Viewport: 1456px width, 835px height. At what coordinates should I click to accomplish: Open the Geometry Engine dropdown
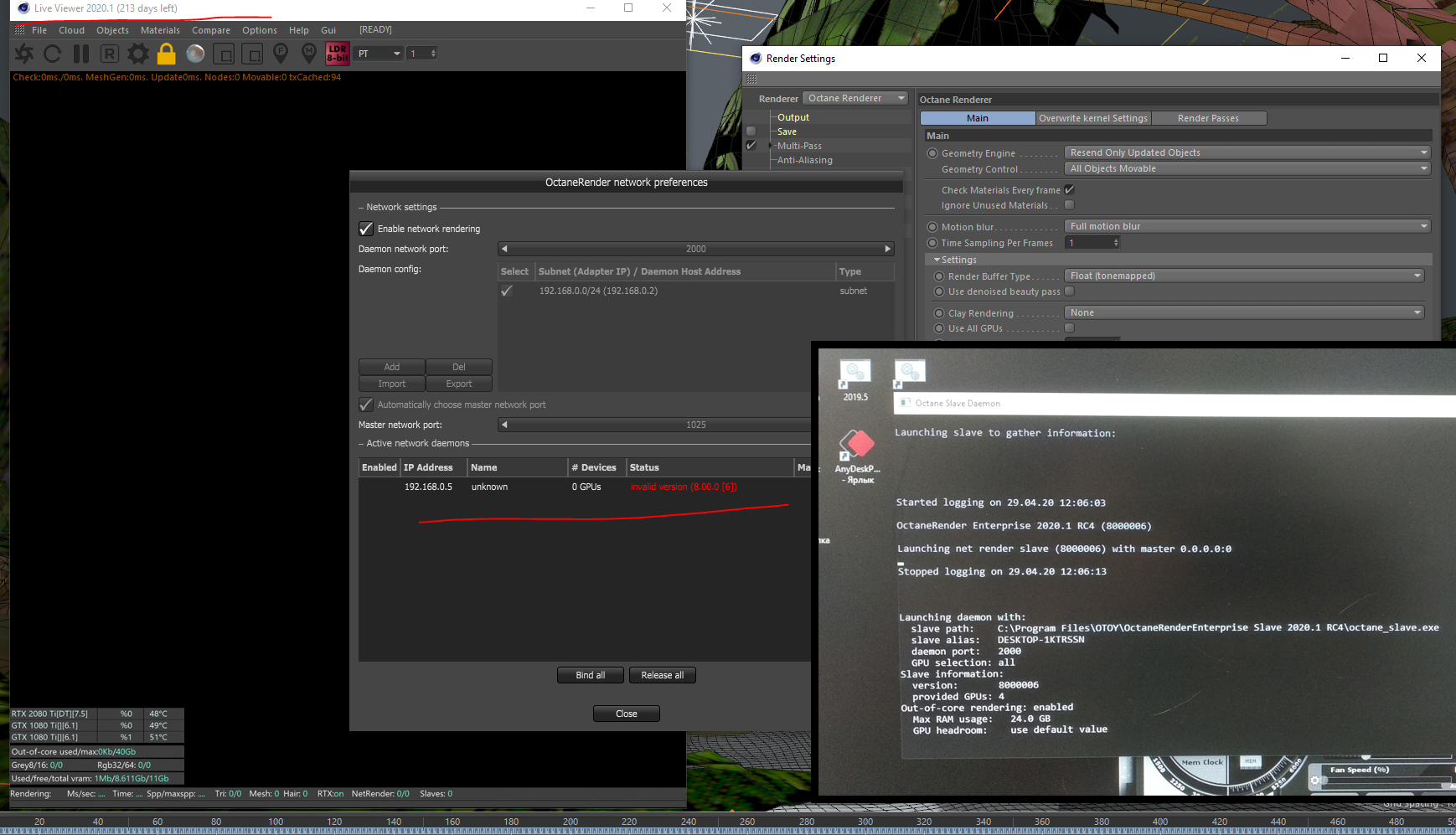point(1247,152)
